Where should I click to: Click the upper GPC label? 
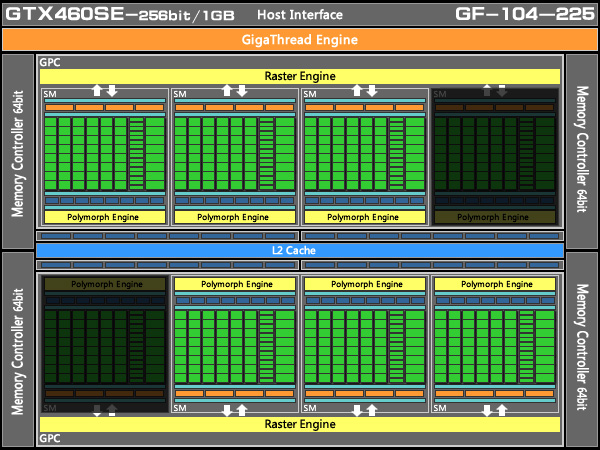(50, 62)
